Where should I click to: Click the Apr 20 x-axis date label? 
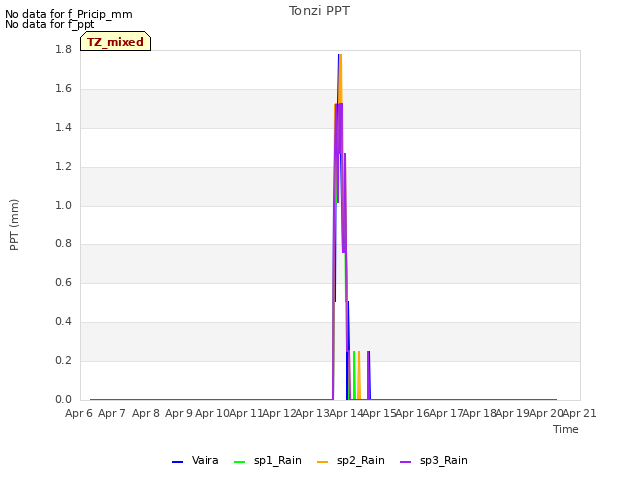point(547,413)
